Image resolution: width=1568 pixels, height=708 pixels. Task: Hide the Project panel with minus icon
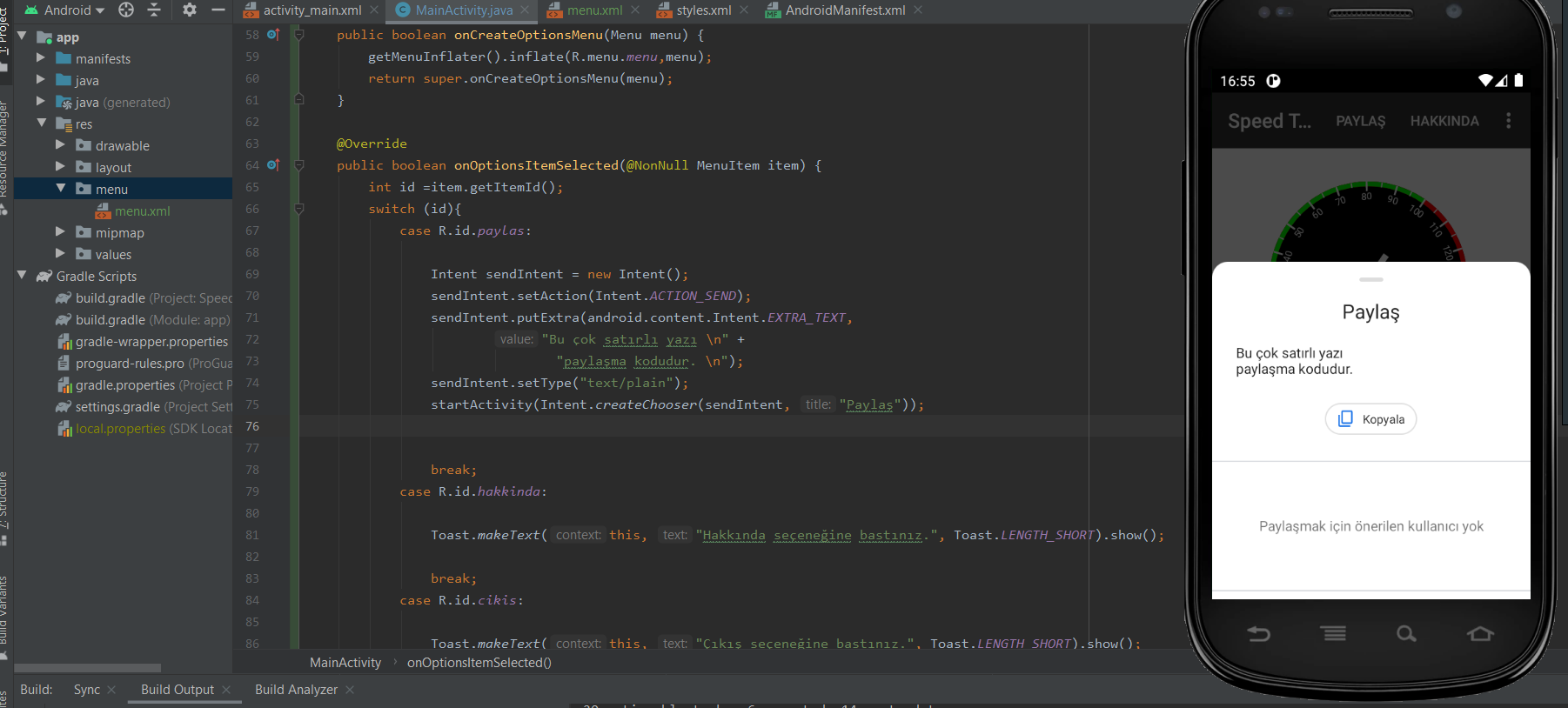(x=218, y=10)
